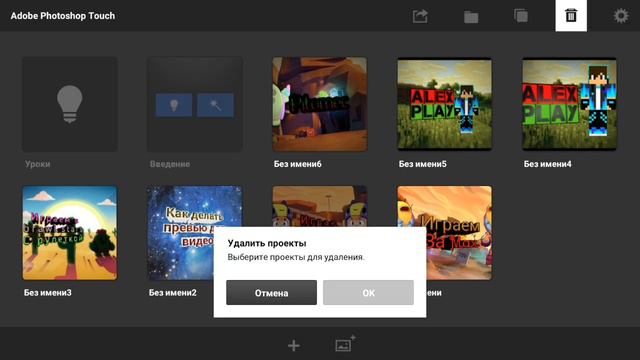
Task: Tap the share/export icon in top bar
Action: pos(420,16)
